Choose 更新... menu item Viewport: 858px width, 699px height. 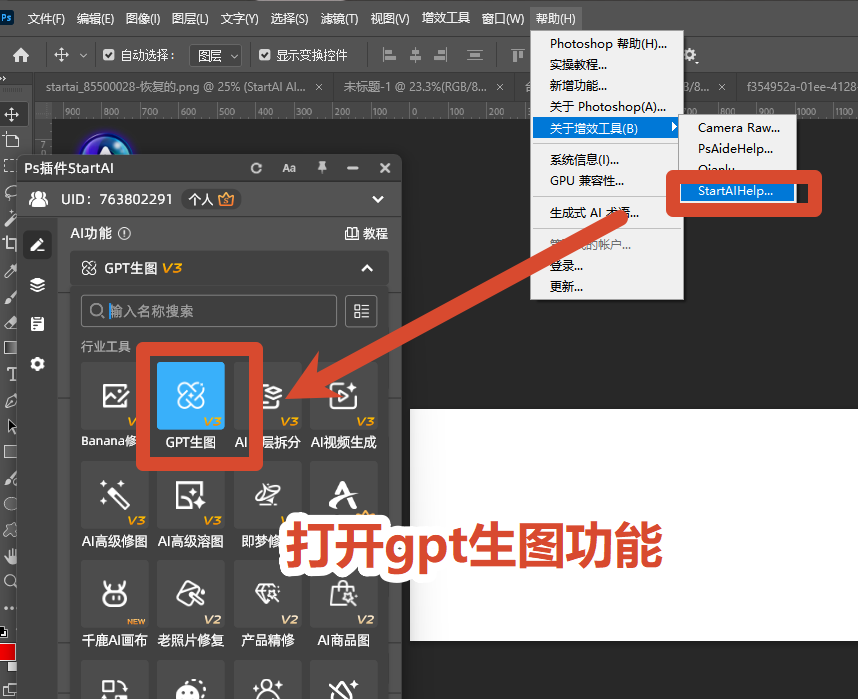607,286
